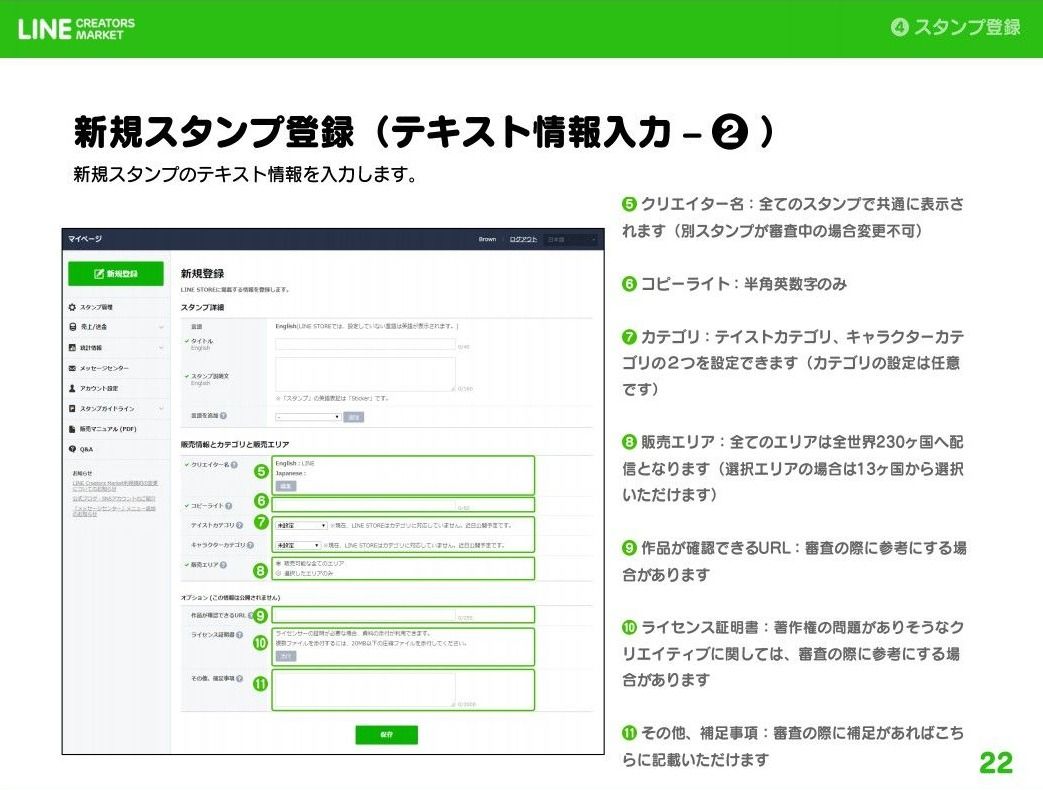Click the LINE Creators Market logo
Viewport: 1043px width, 790px height.
76,29
